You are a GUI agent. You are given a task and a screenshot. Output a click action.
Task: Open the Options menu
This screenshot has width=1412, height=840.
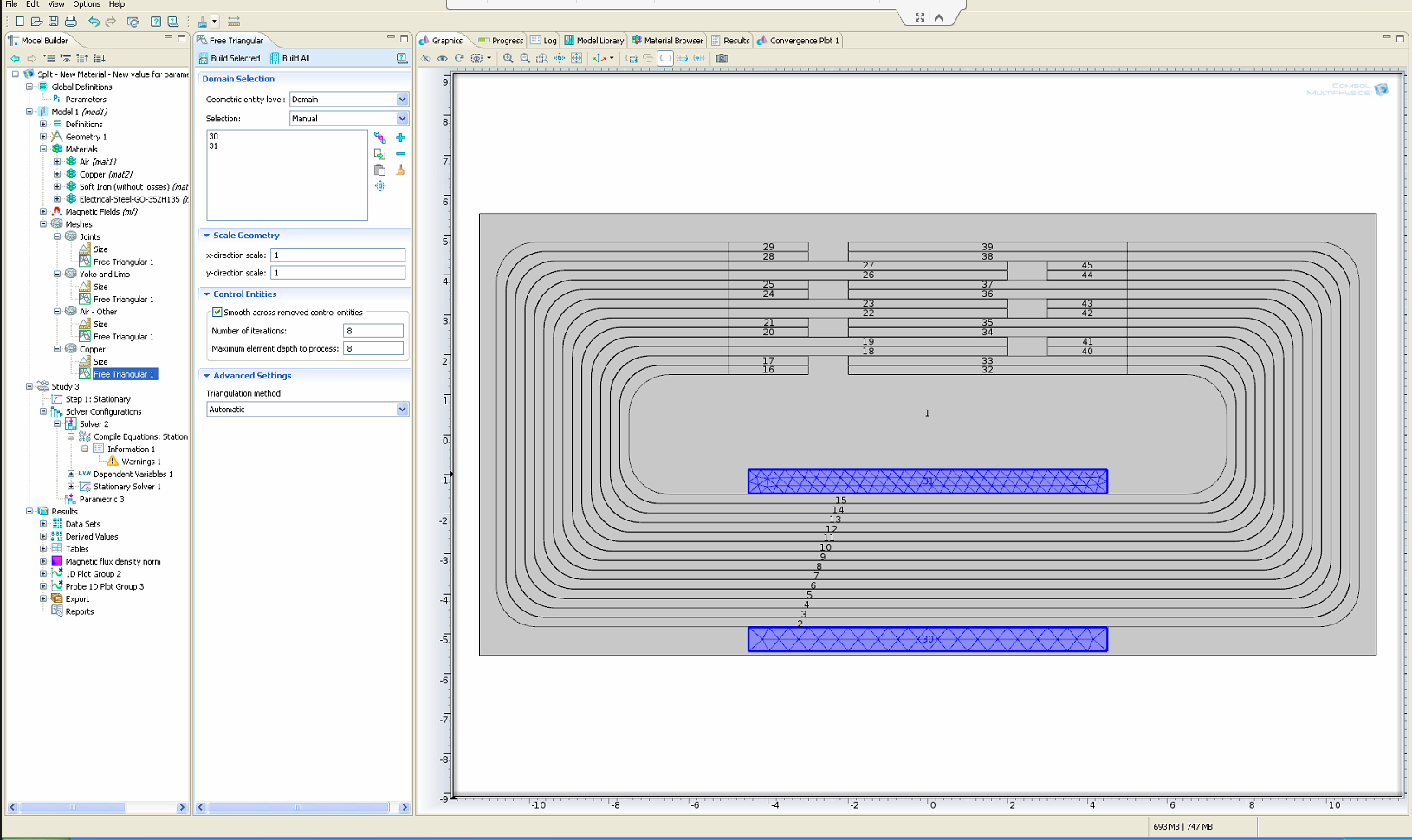tap(86, 4)
